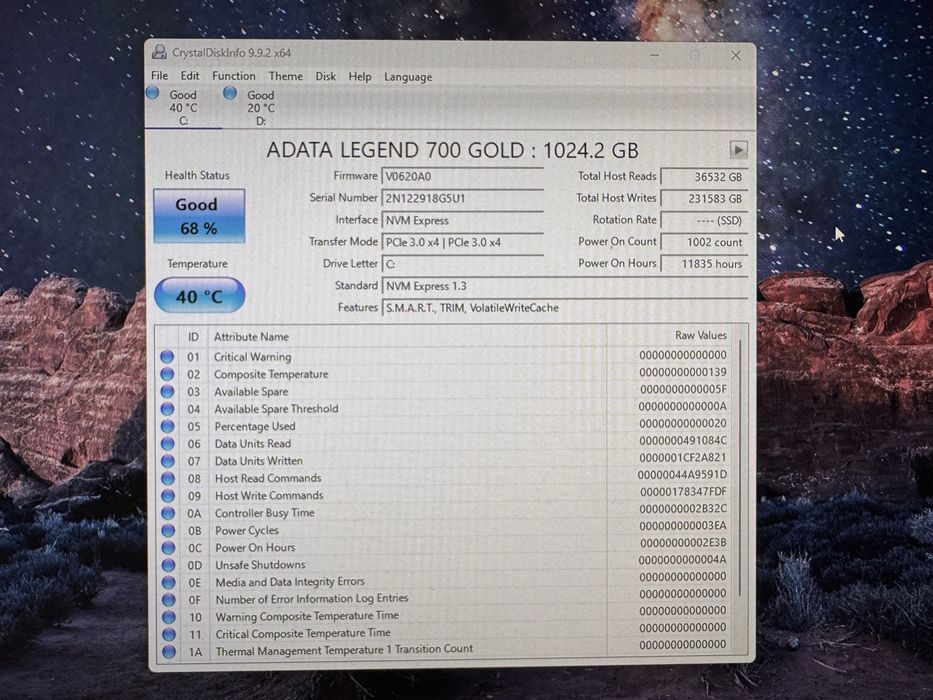Click the status icon for Unsafe Shutdowns
Viewport: 933px width, 700px height.
(168, 565)
